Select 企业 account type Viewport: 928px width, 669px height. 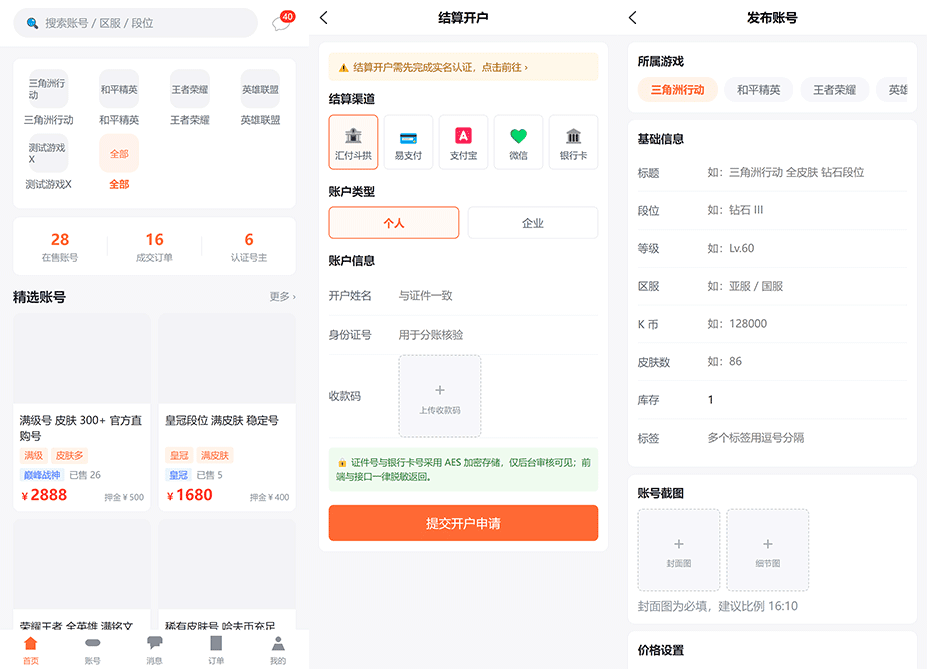point(533,223)
